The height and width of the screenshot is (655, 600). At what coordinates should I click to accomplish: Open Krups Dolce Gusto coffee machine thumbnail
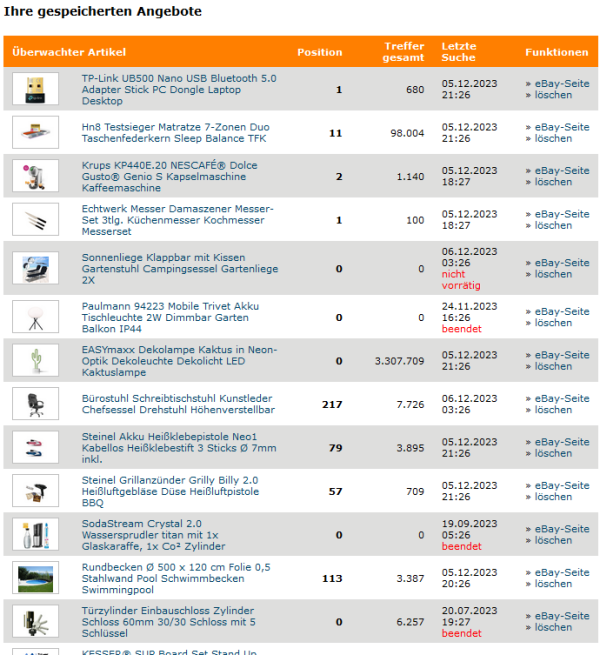(x=36, y=176)
